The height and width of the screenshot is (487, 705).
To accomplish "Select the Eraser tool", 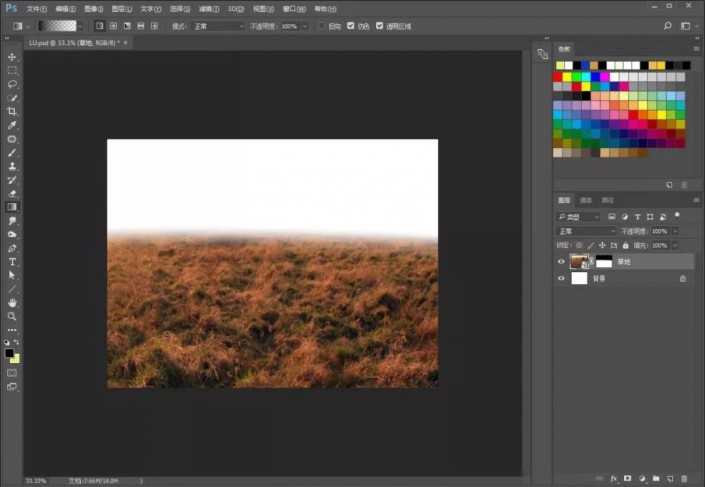I will (12, 193).
